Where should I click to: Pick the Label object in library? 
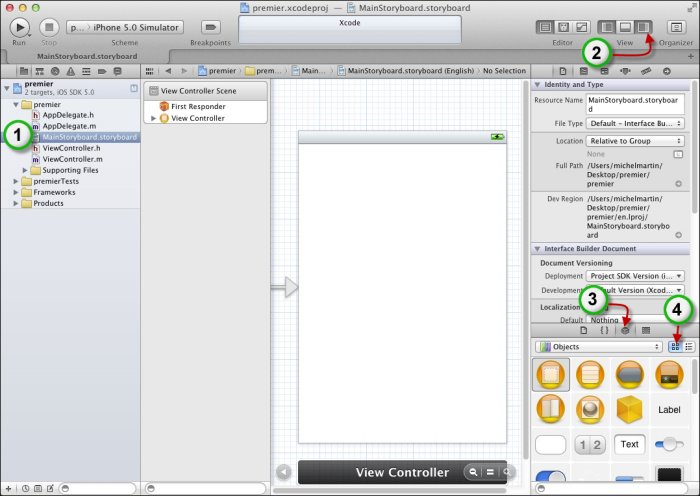point(669,409)
